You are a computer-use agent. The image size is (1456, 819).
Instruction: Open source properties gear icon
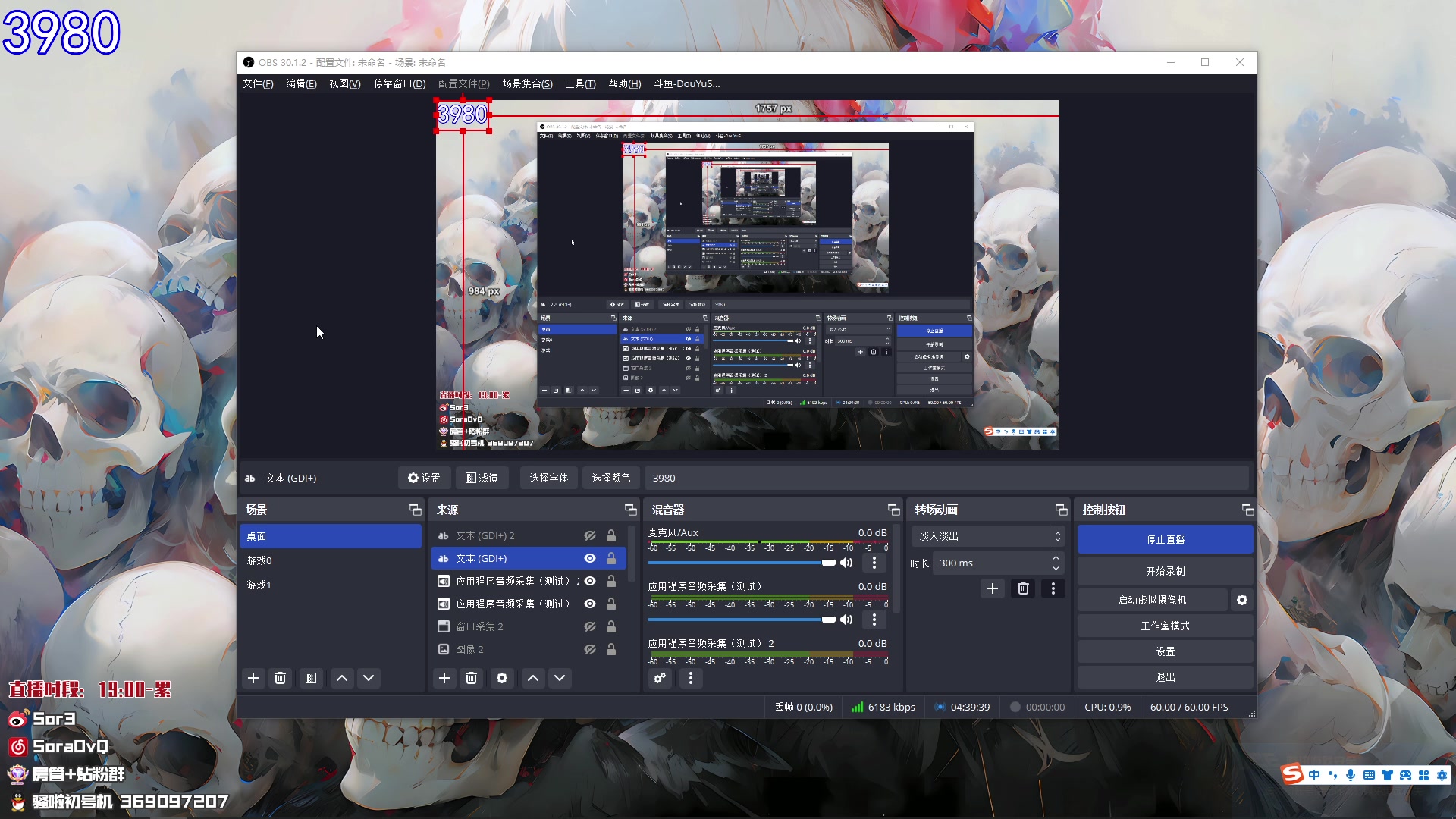502,678
